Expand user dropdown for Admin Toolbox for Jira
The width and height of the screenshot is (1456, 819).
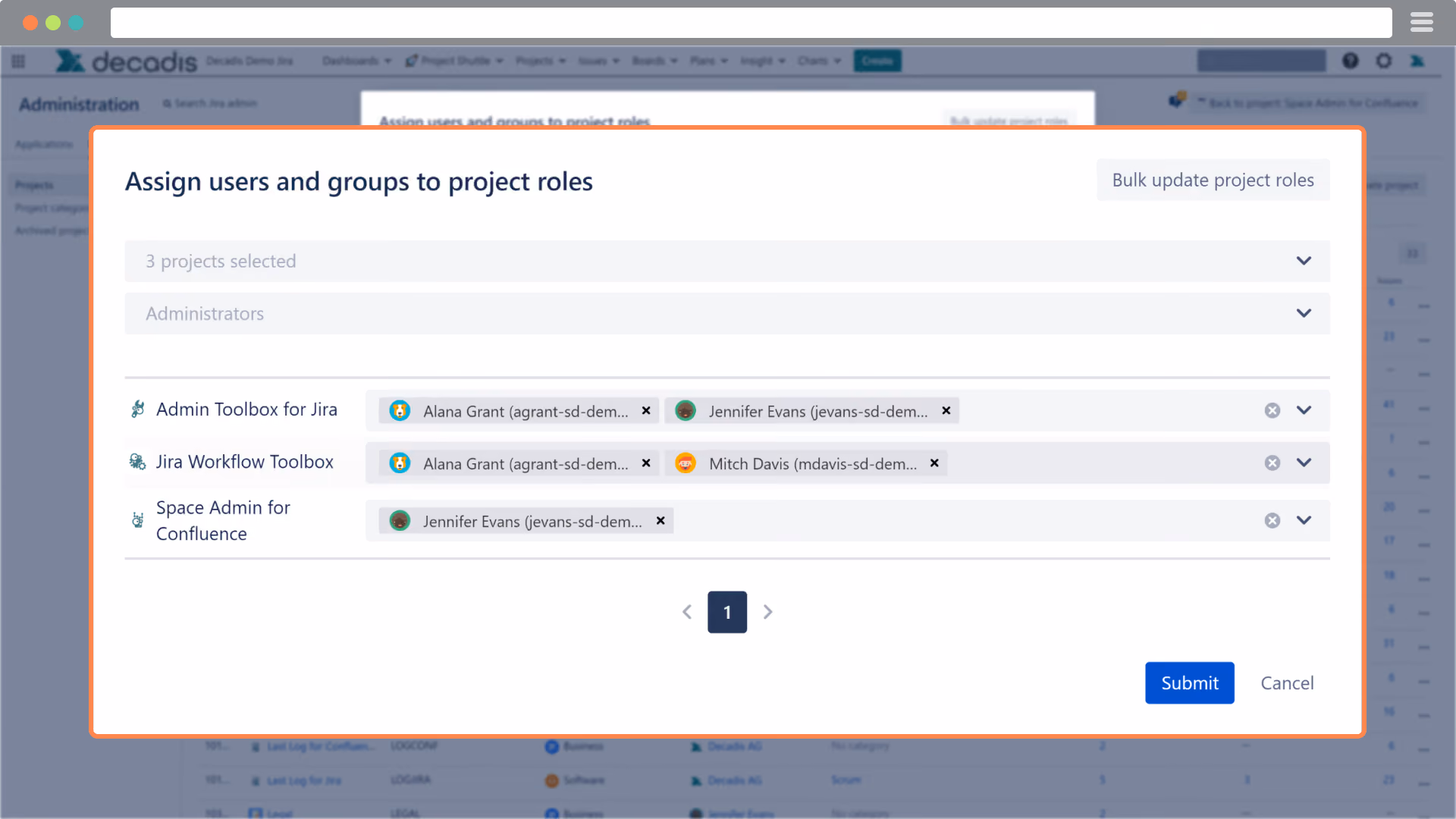tap(1304, 410)
